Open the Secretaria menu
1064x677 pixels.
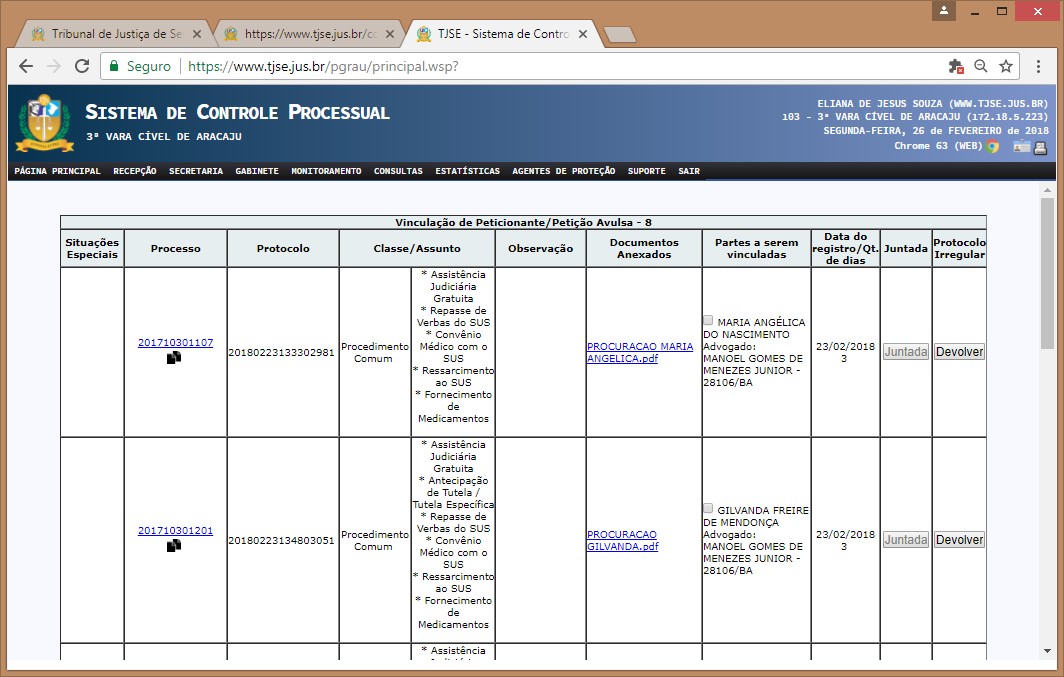tap(195, 171)
